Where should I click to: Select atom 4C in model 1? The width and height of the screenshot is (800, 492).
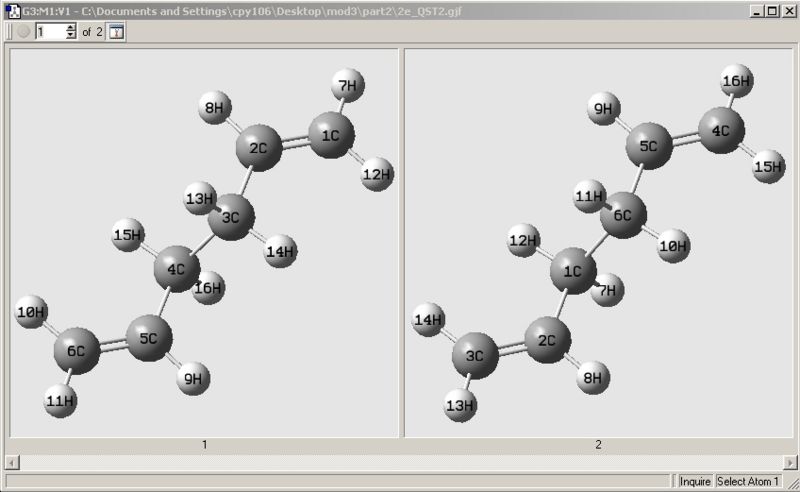(177, 269)
